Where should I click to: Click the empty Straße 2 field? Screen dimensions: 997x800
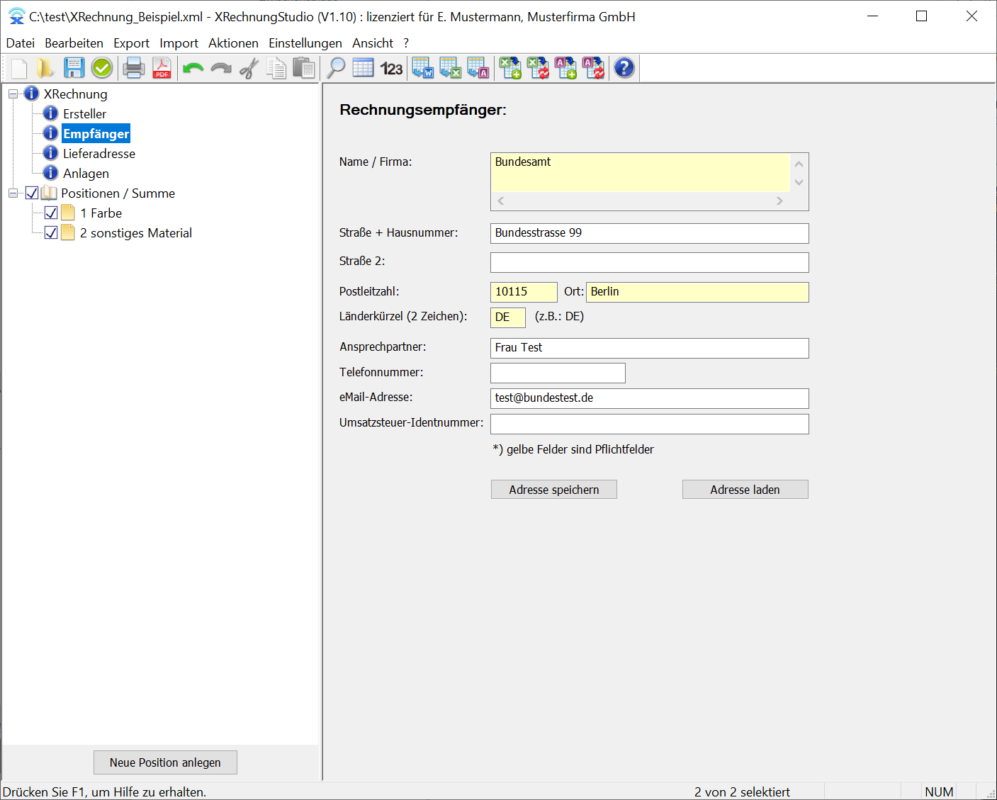649,263
